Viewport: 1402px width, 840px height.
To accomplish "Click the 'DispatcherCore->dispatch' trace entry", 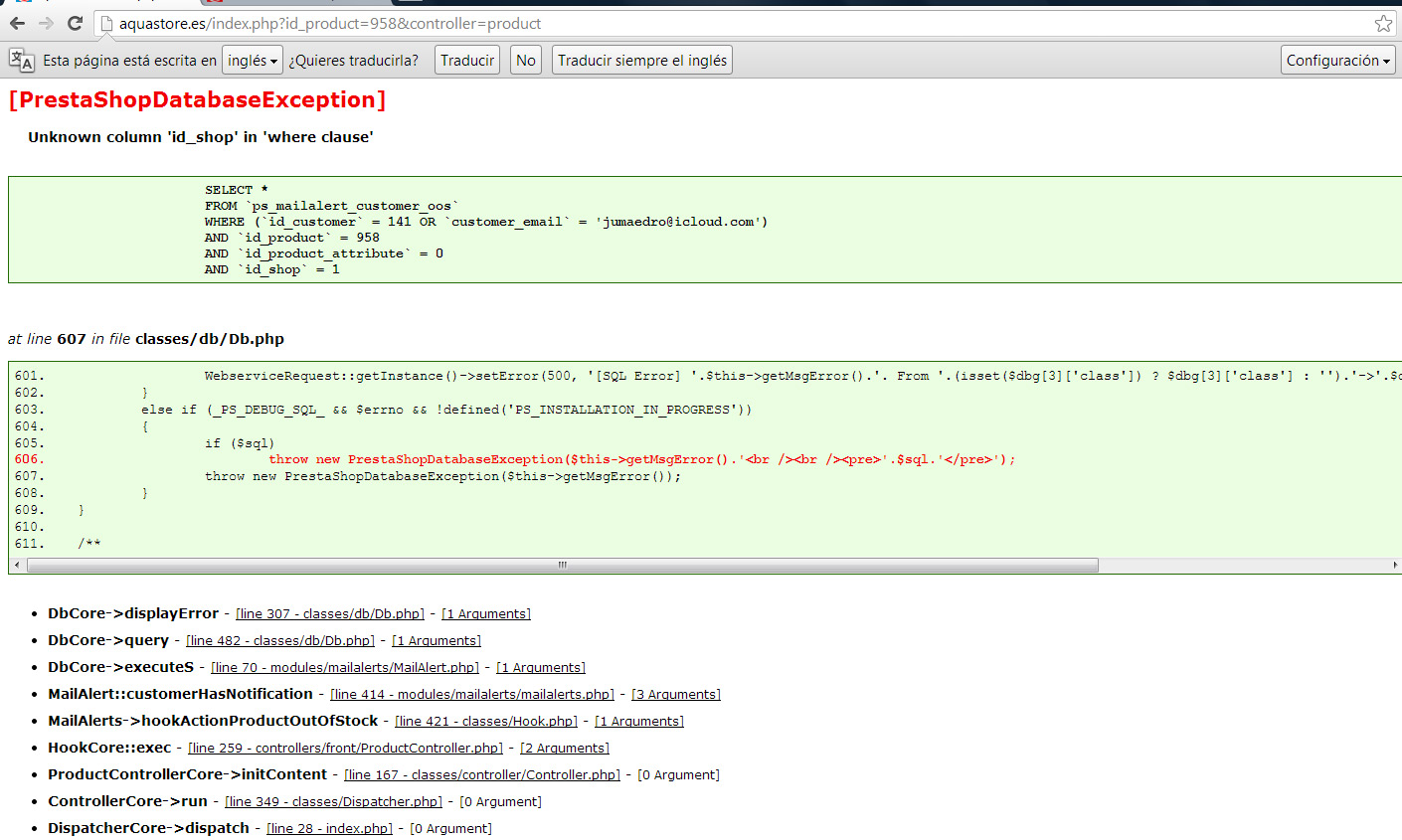I will click(x=148, y=828).
